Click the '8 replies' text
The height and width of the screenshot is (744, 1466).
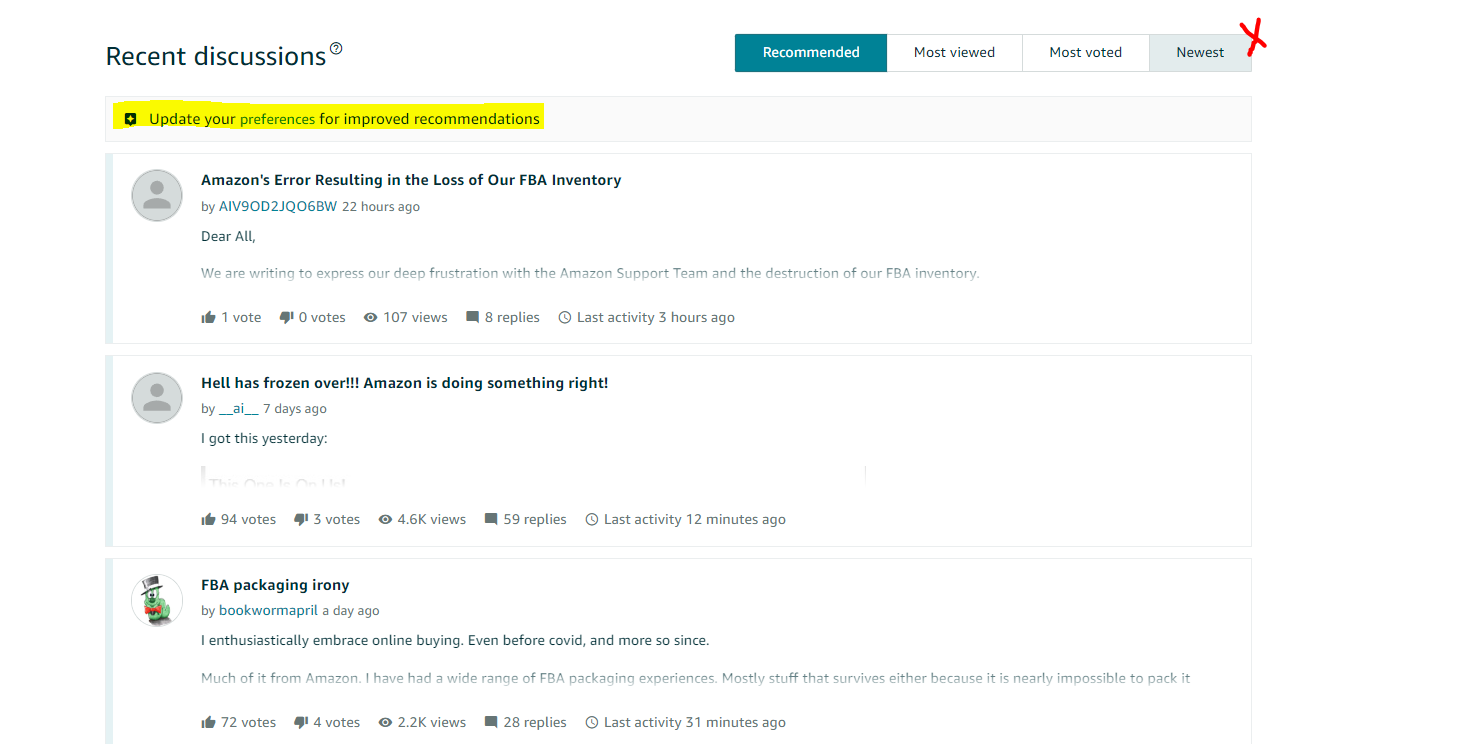pos(512,318)
